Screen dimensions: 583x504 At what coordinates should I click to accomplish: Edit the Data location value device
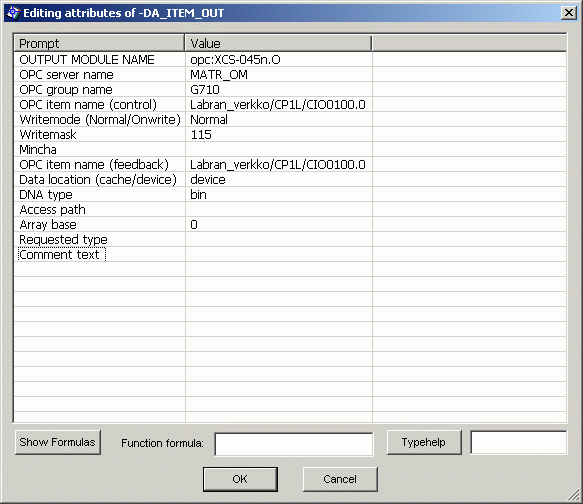click(x=279, y=180)
